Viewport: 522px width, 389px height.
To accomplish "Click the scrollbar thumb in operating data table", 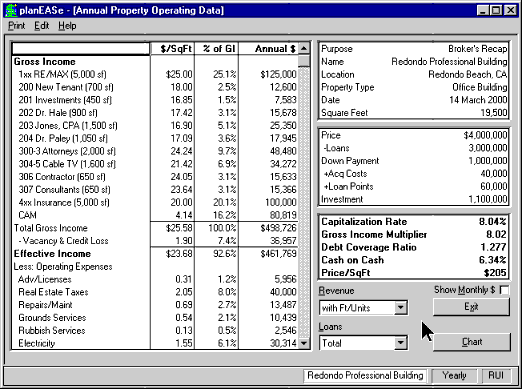I will 304,61.
